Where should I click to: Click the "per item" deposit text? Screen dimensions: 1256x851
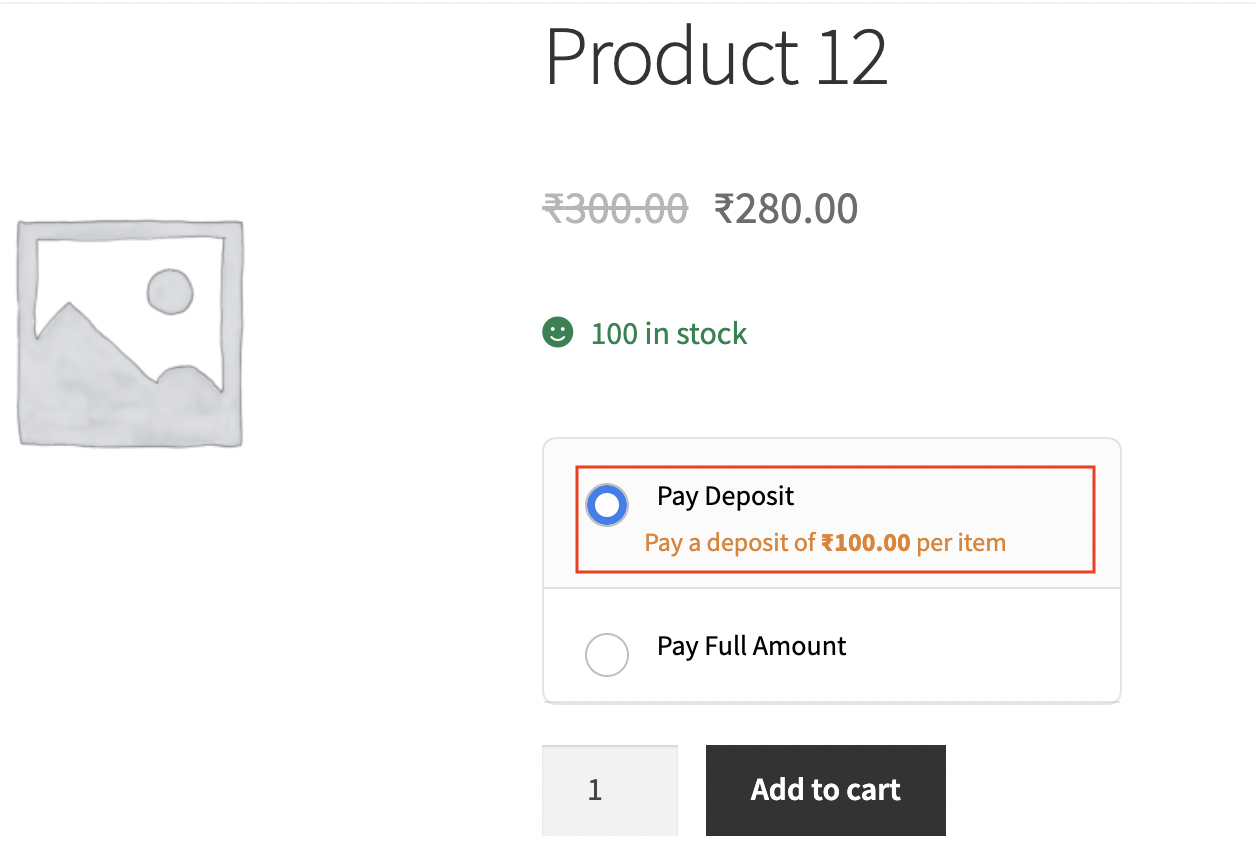click(x=961, y=543)
